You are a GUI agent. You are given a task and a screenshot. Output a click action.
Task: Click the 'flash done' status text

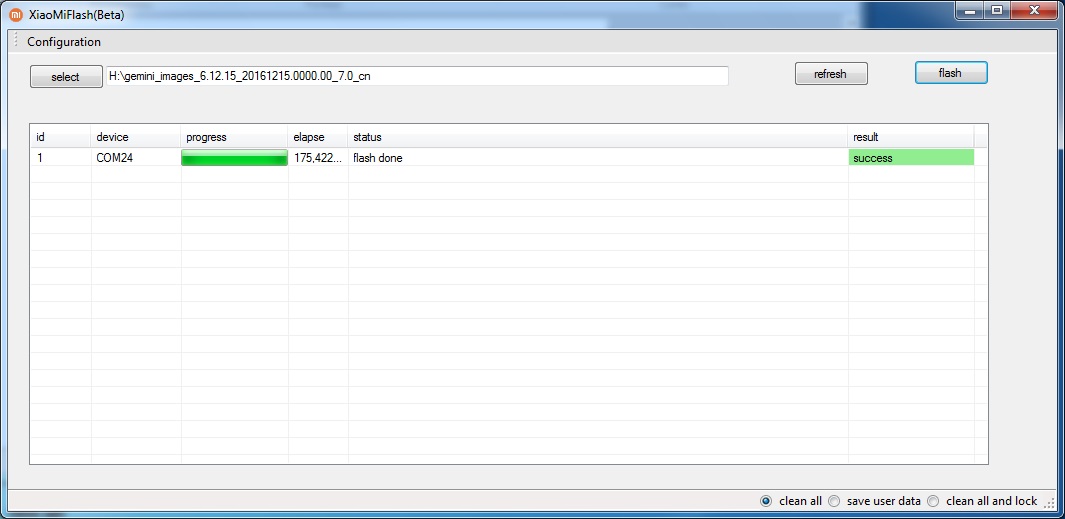coord(378,158)
